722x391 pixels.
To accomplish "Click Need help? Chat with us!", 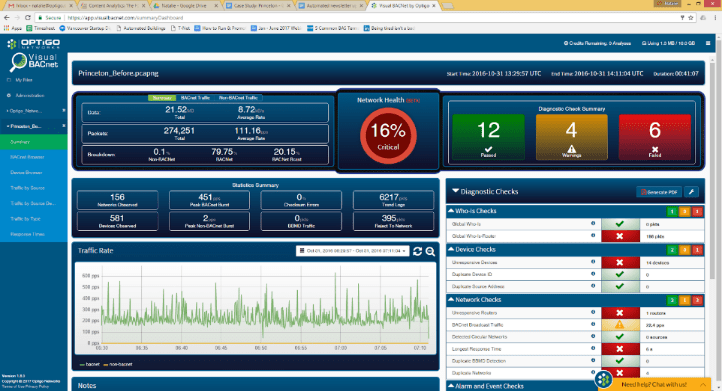I will (654, 384).
